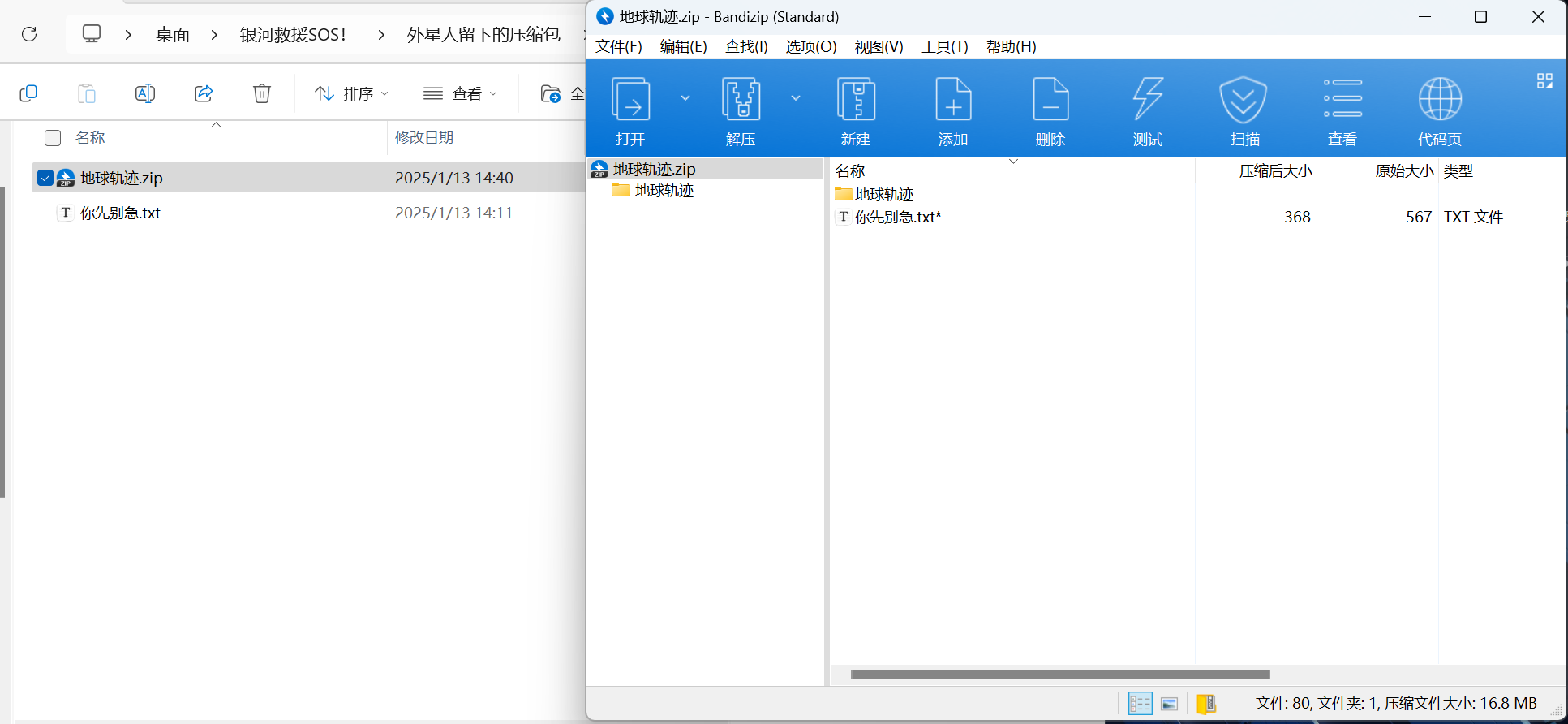Sort by 原始大小 column header
This screenshot has height=724, width=1568.
[1404, 171]
